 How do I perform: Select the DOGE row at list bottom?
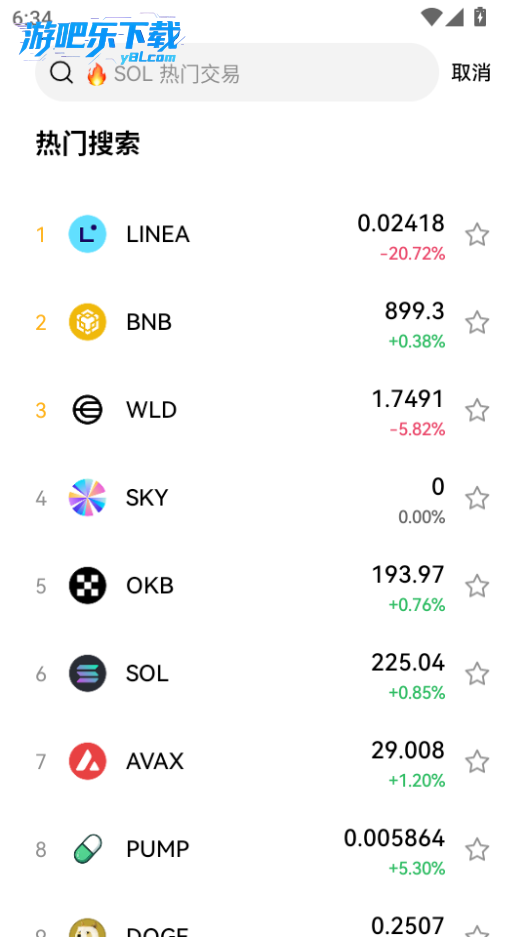click(x=264, y=925)
